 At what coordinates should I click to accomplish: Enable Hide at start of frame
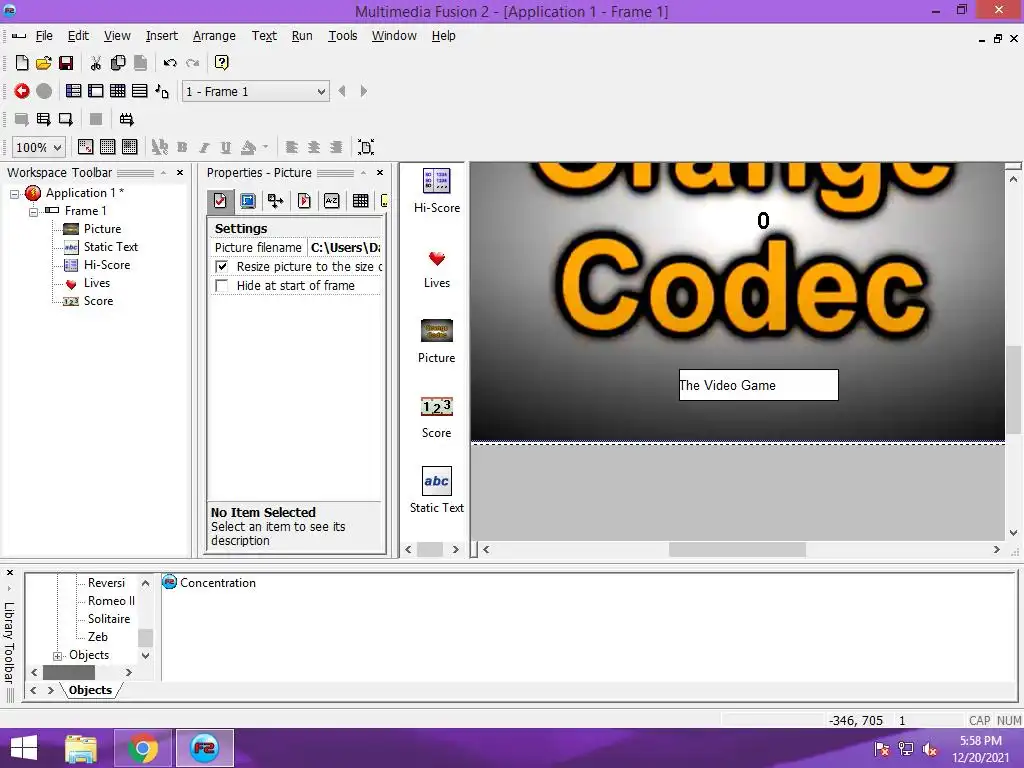point(222,285)
